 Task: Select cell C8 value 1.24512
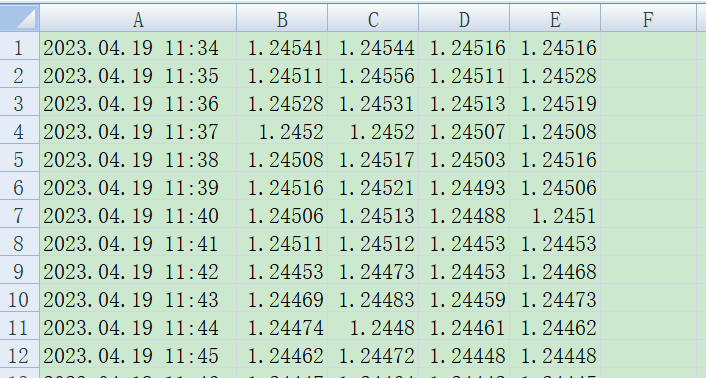(x=373, y=242)
